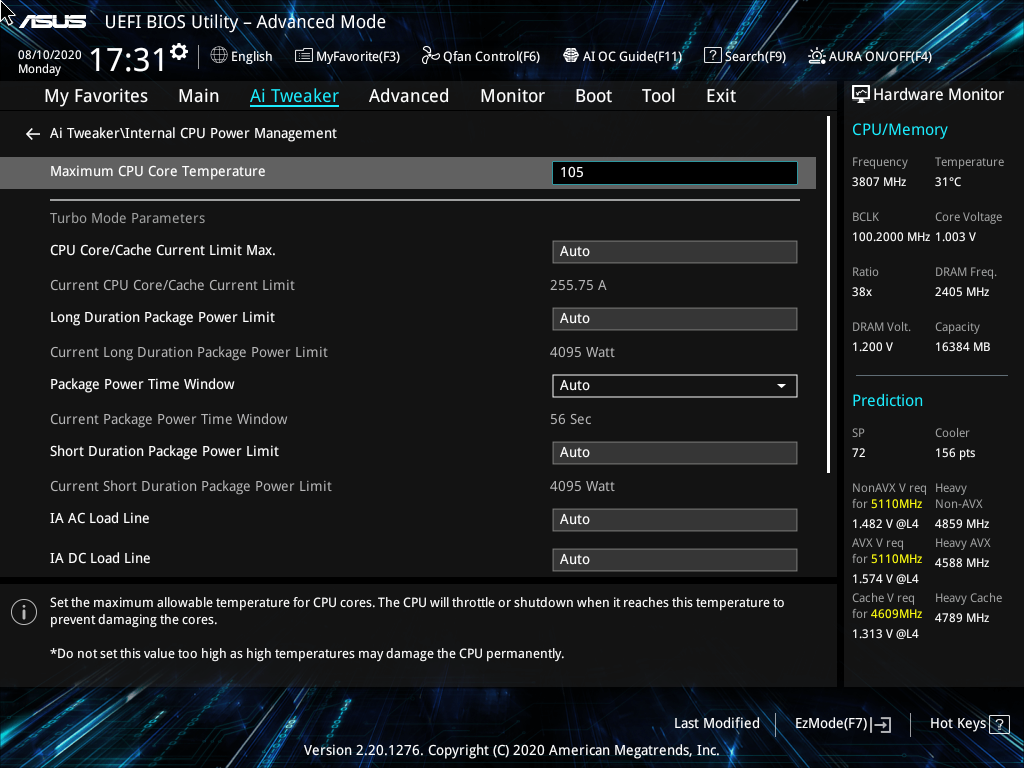
Task: Click the 1.003 V core voltage value
Action: 955,237
